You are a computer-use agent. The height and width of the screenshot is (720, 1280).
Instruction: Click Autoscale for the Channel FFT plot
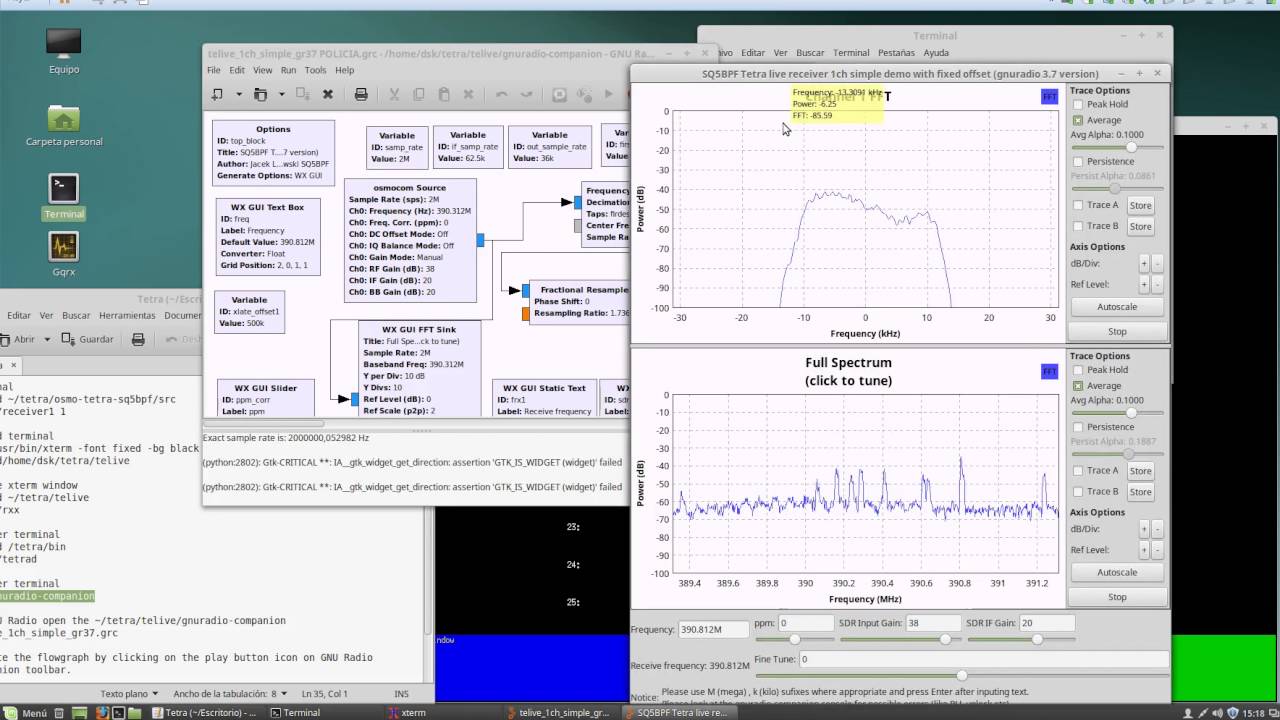point(1117,307)
